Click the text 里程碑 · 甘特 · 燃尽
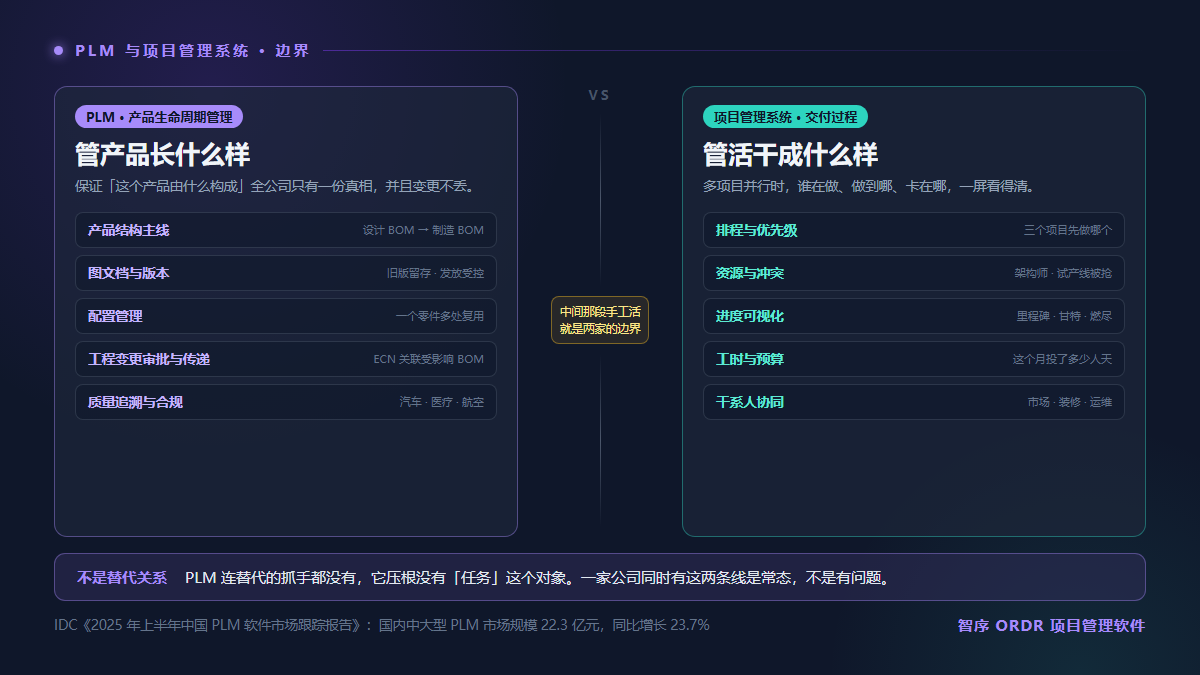The height and width of the screenshot is (675, 1200). pos(1064,316)
